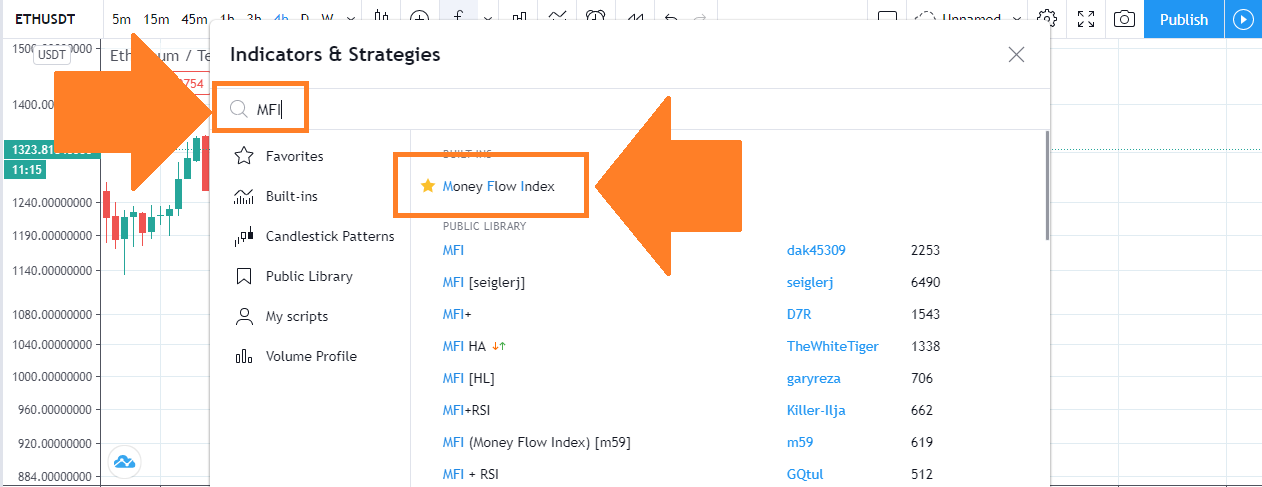Open author seiglerj's profile
This screenshot has height=487, width=1262.
tap(810, 282)
